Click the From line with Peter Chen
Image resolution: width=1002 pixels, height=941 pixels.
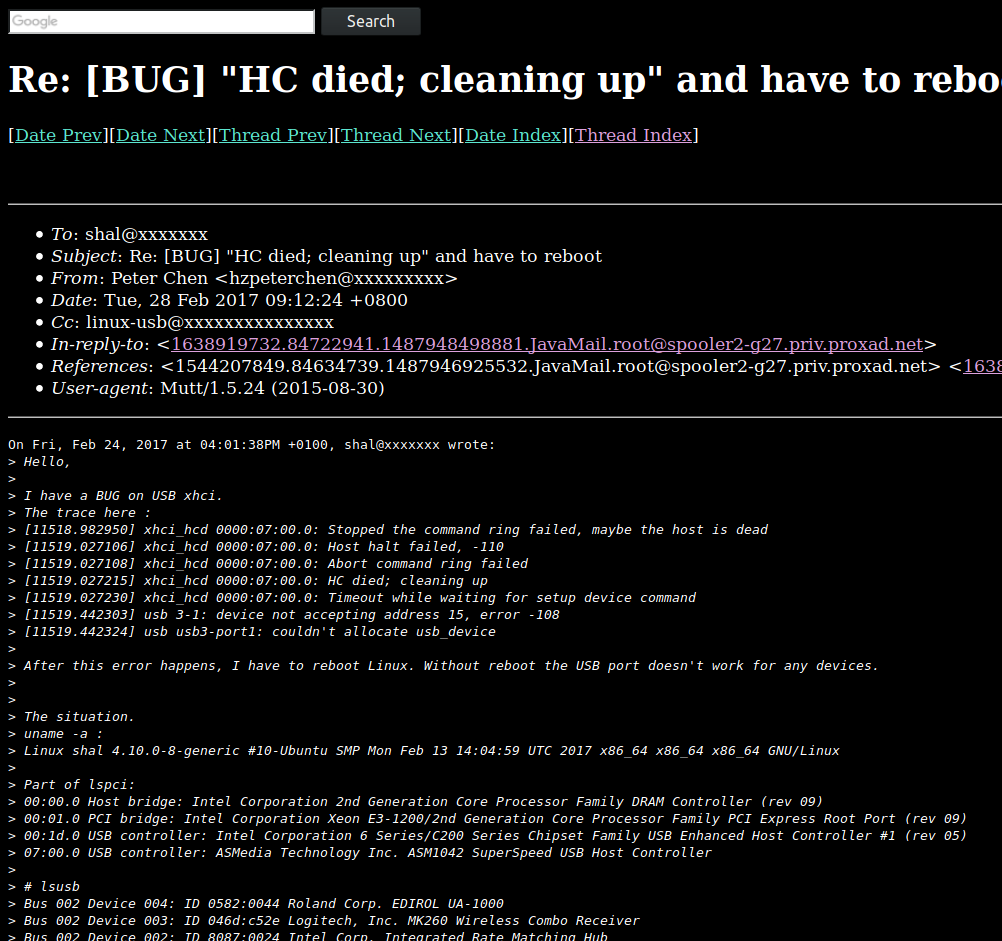(x=254, y=279)
